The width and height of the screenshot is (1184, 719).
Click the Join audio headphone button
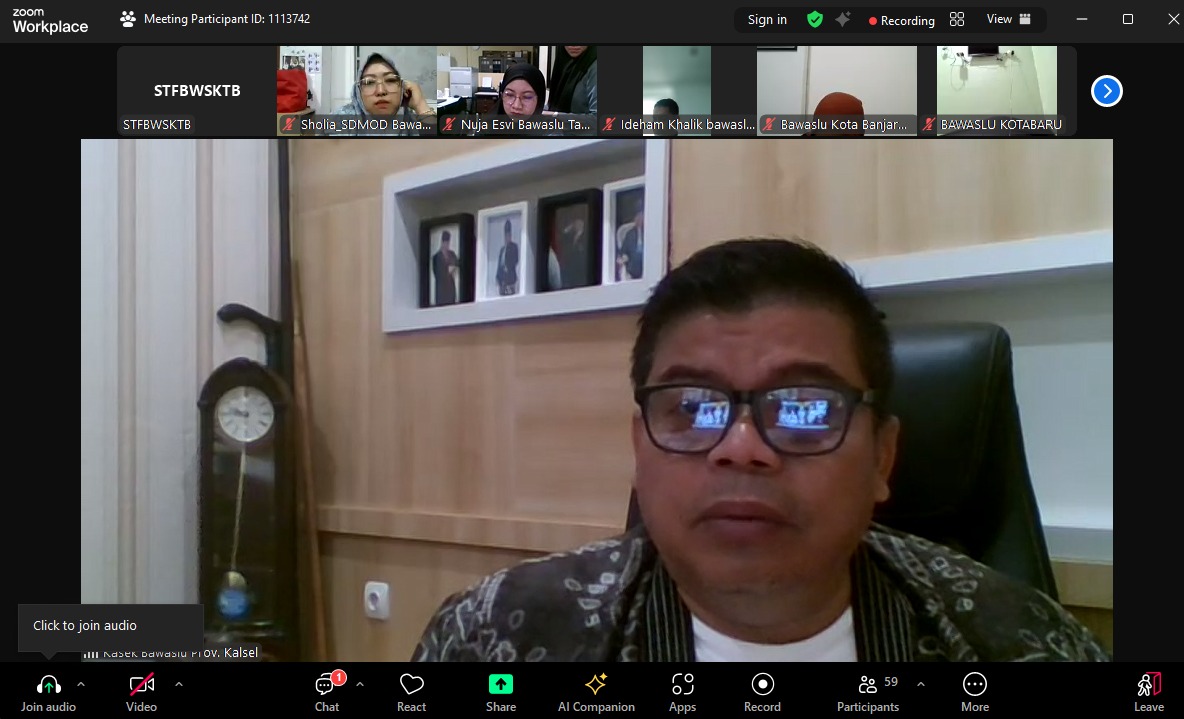pos(48,693)
